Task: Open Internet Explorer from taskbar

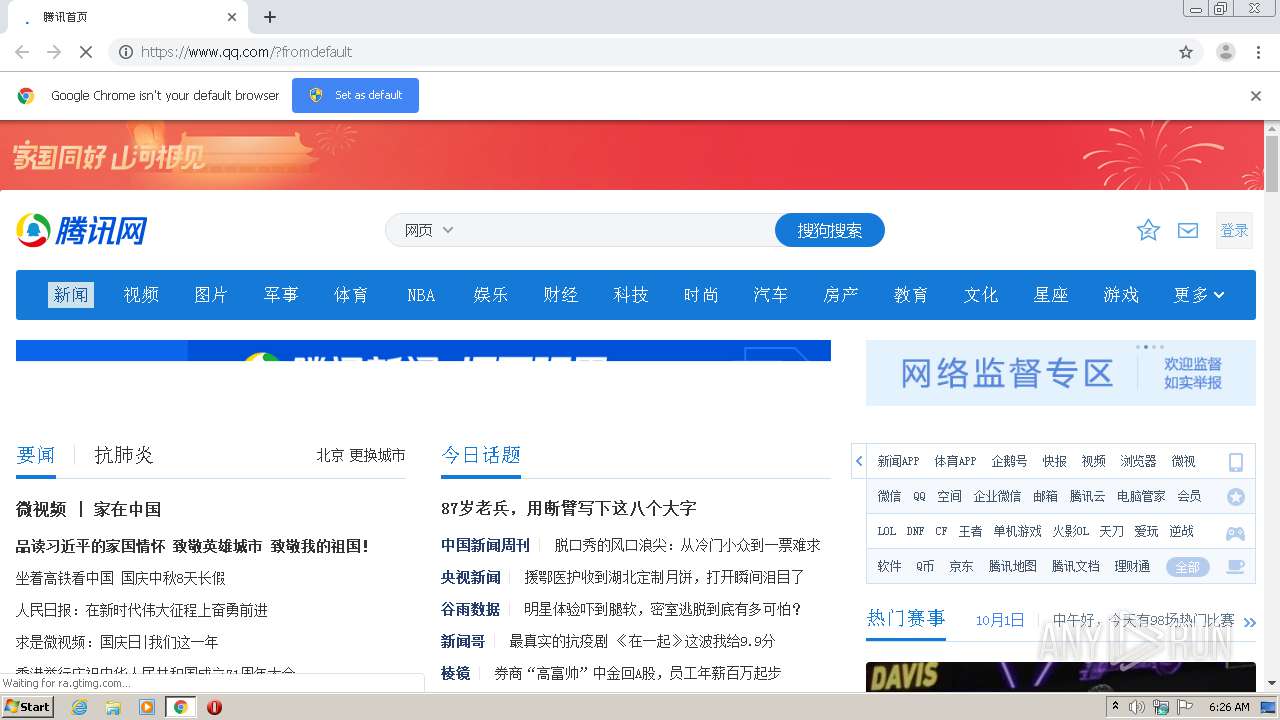Action: tap(79, 707)
